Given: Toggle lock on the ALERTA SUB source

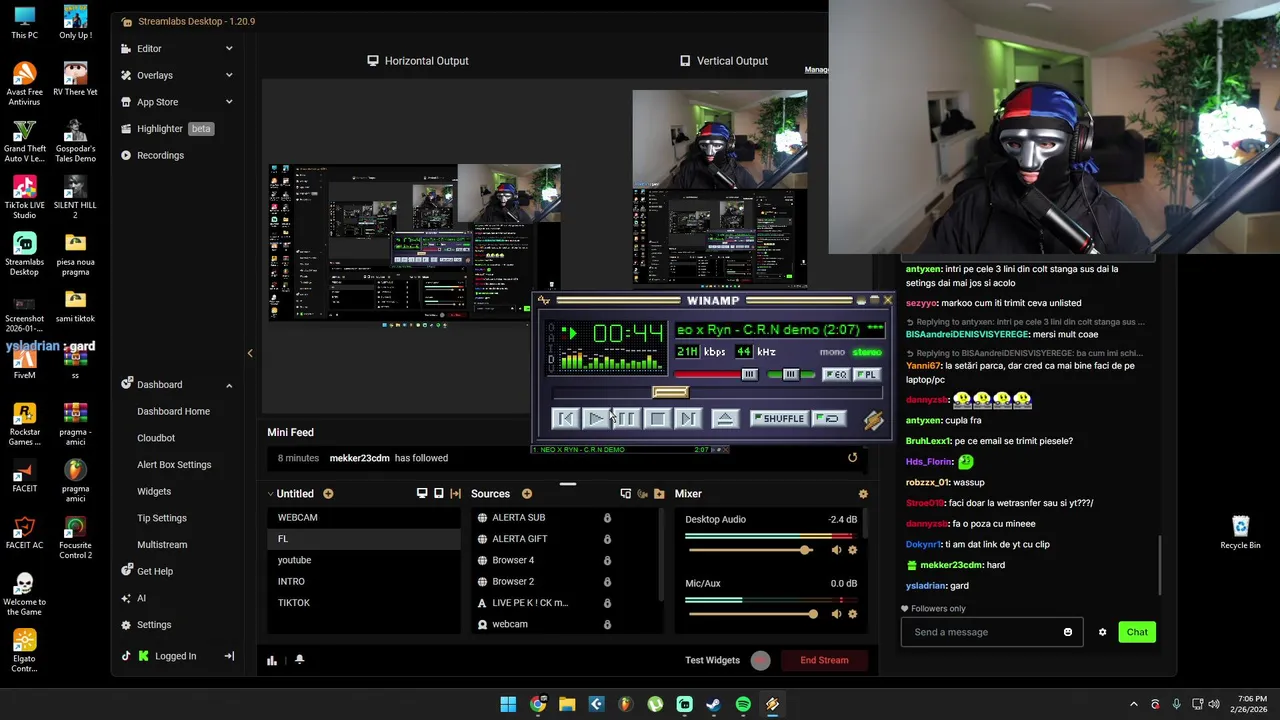Looking at the screenshot, I should [607, 518].
